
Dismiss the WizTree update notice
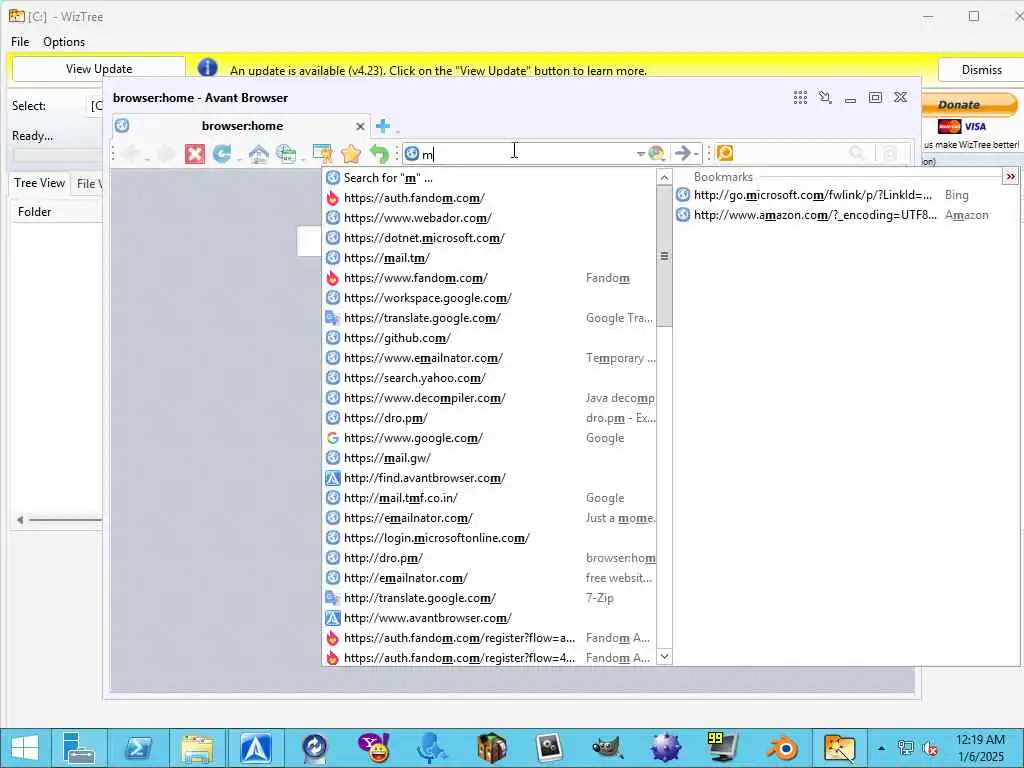coord(981,69)
